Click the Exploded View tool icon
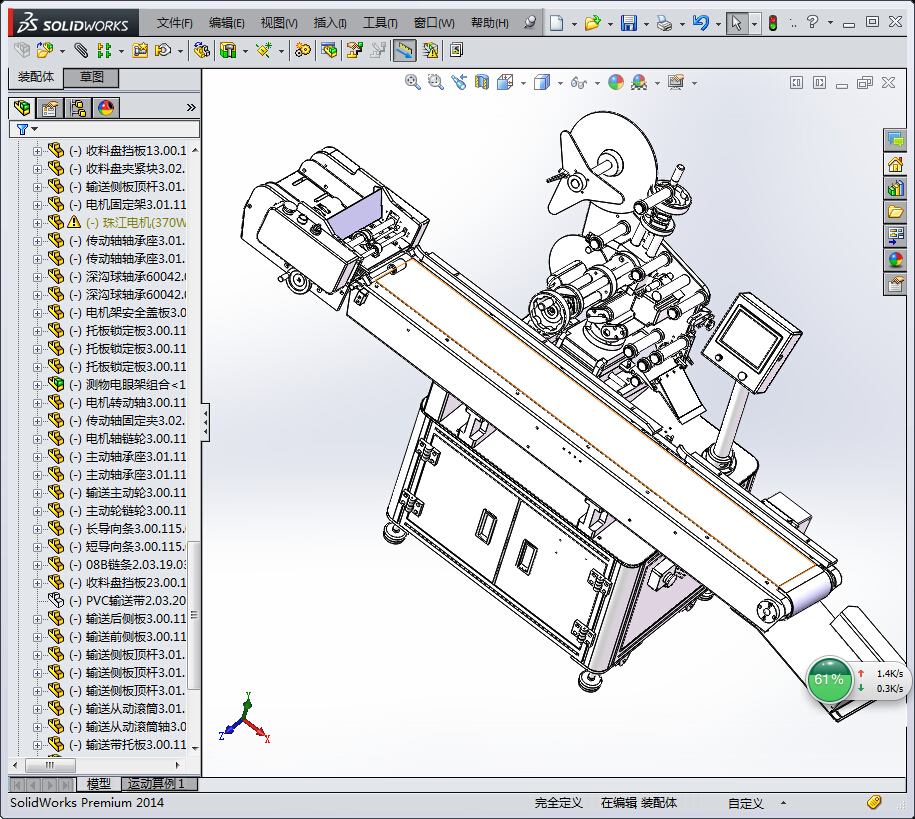 click(x=354, y=51)
